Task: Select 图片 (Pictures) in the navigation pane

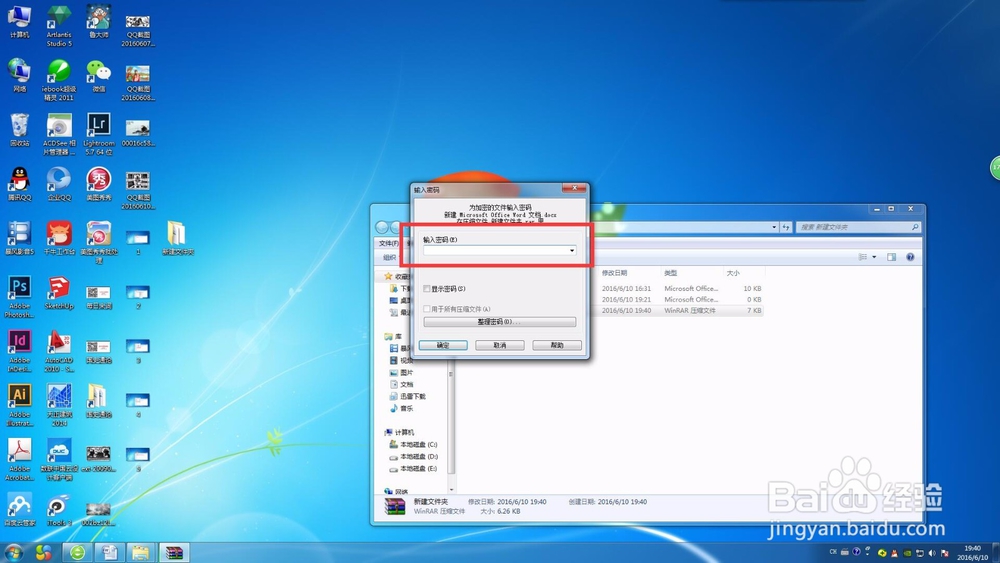Action: point(402,372)
